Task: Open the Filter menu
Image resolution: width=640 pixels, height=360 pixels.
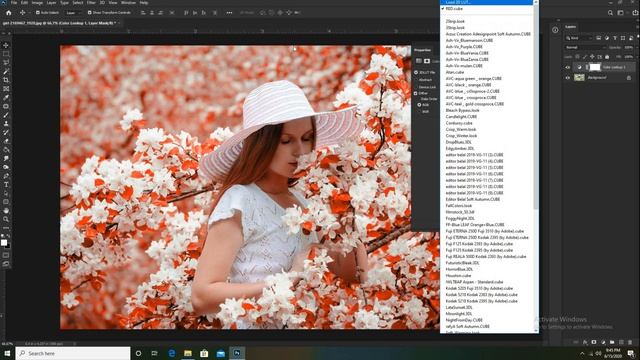Action: point(91,2)
